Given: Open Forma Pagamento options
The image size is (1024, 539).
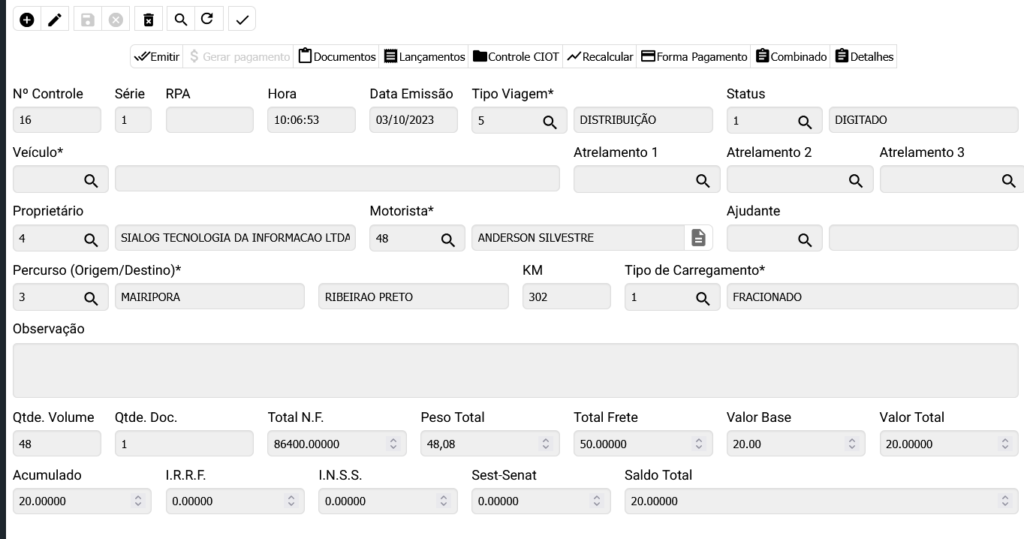Looking at the screenshot, I should pos(693,57).
